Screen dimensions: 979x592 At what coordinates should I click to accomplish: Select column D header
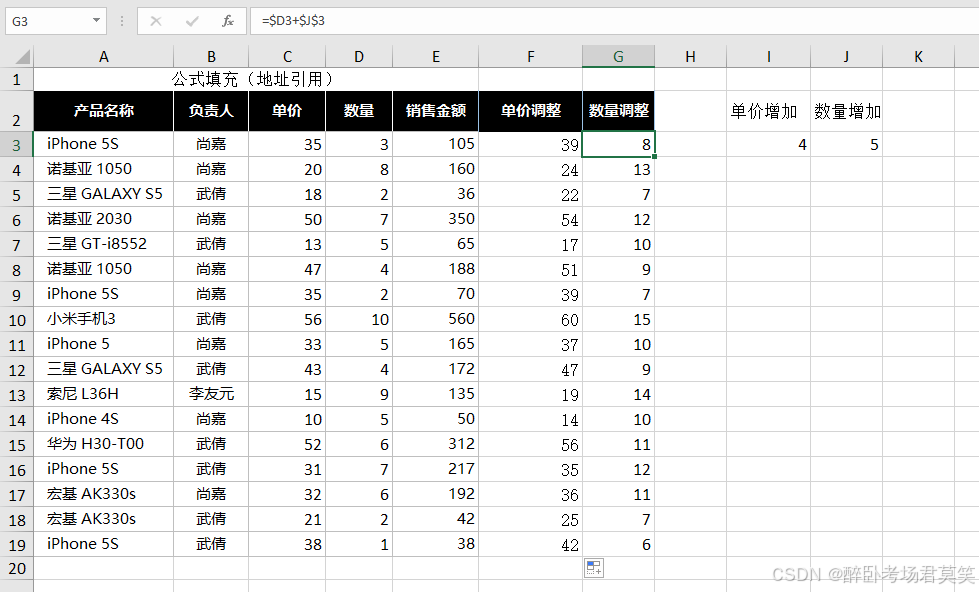359,57
